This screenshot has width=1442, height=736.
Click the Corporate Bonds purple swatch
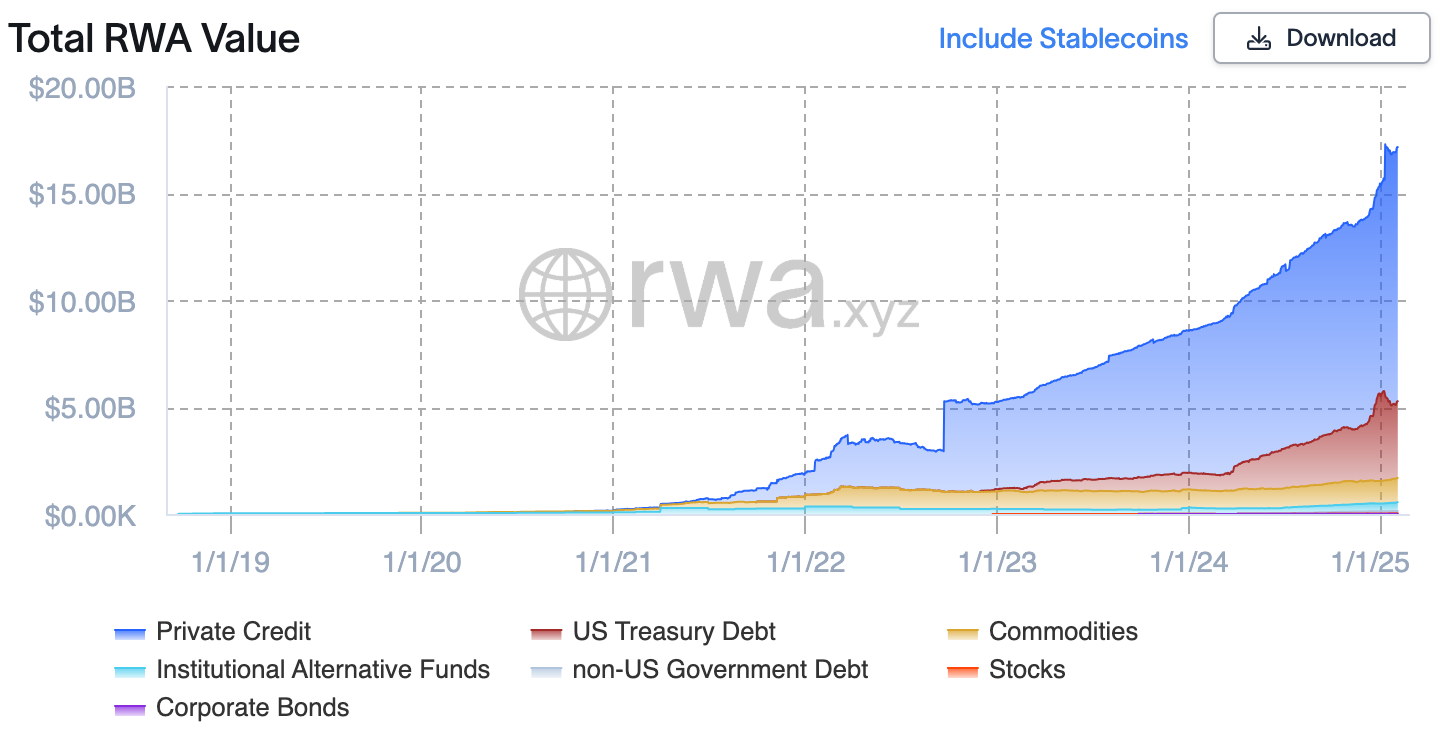(x=131, y=709)
